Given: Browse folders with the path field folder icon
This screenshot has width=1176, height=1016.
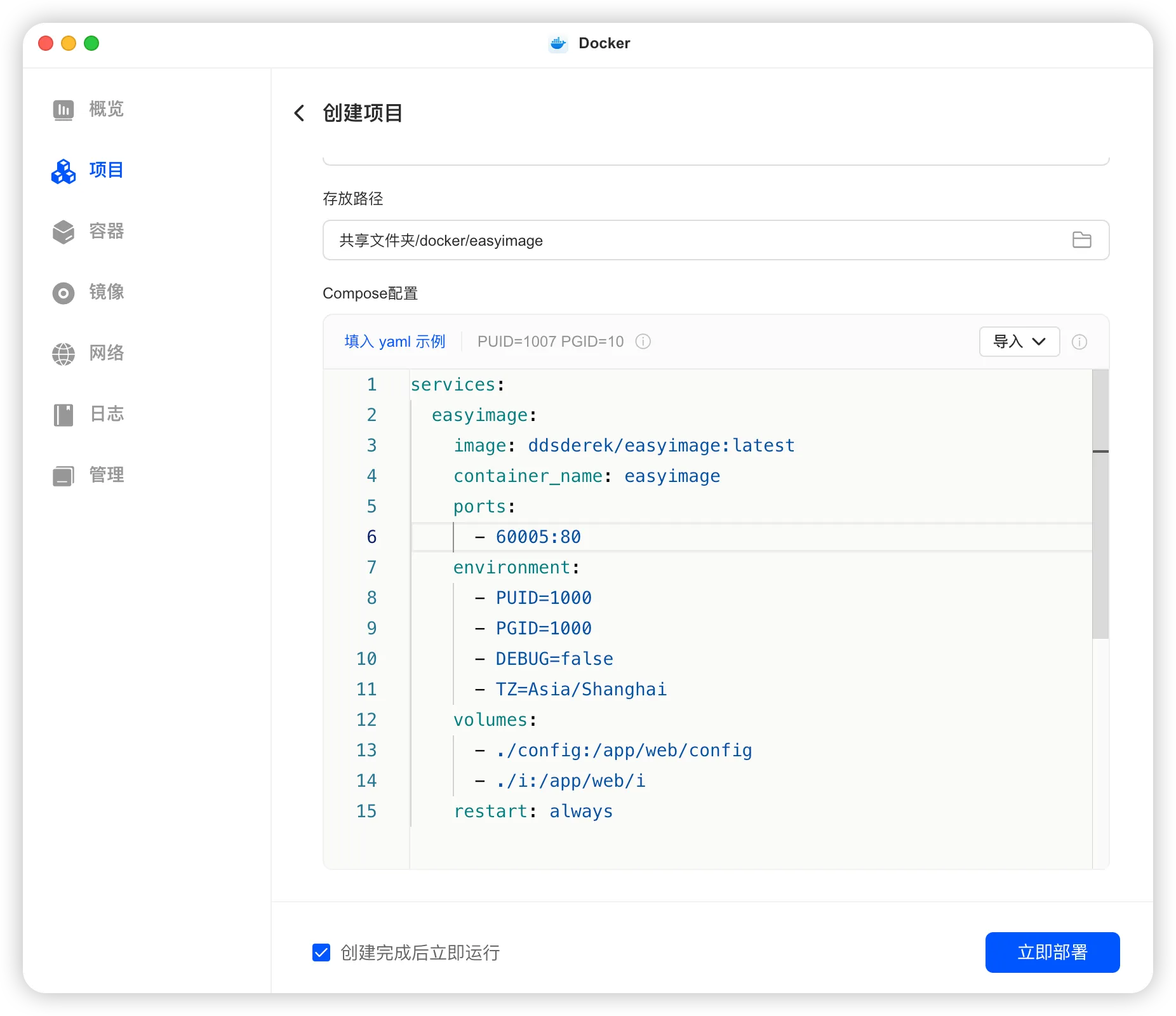Looking at the screenshot, I should pos(1081,240).
